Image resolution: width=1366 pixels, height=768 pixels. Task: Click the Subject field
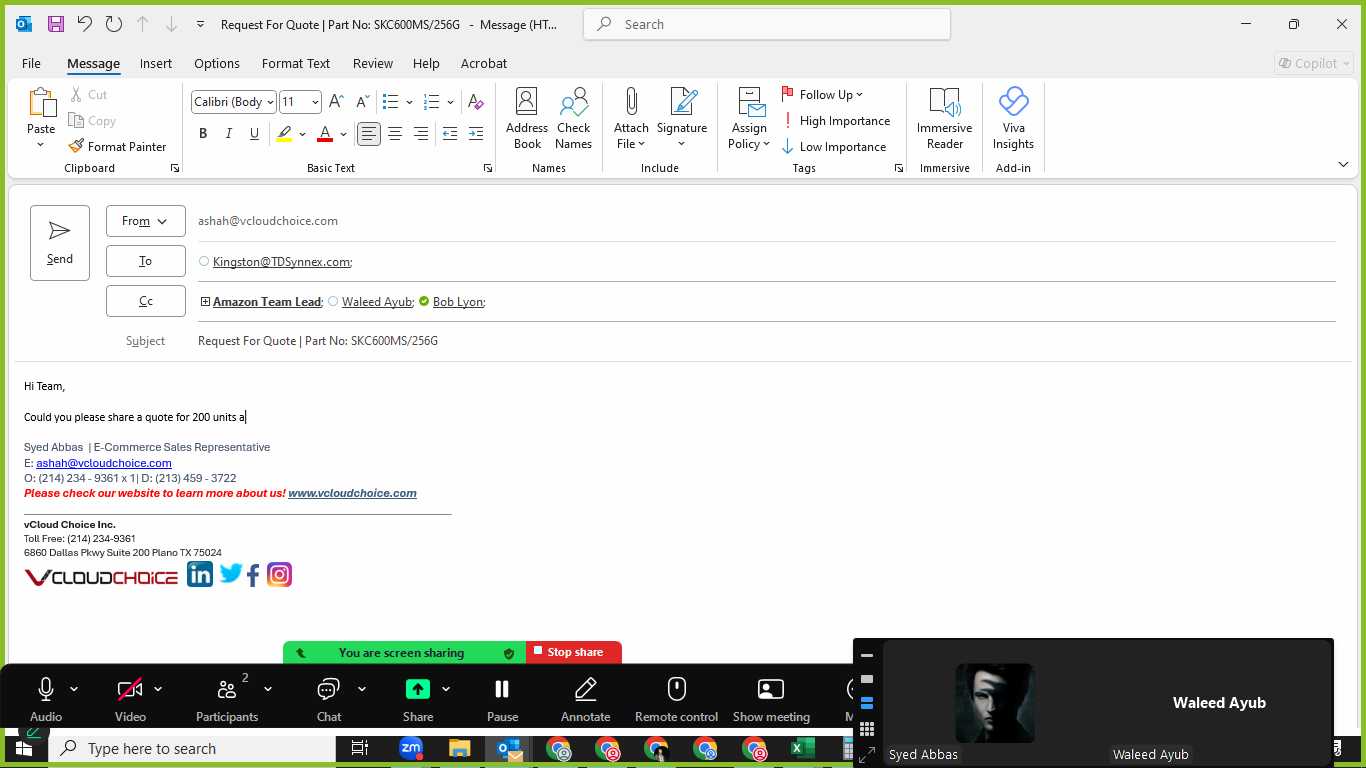coord(766,341)
